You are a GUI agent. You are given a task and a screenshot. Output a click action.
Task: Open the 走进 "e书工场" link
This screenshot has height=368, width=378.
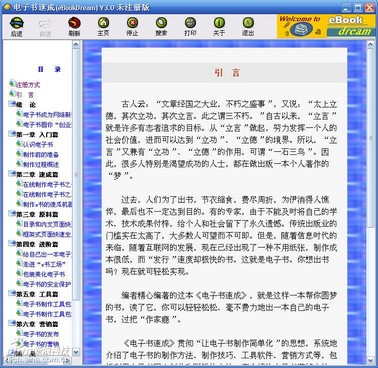point(44,264)
